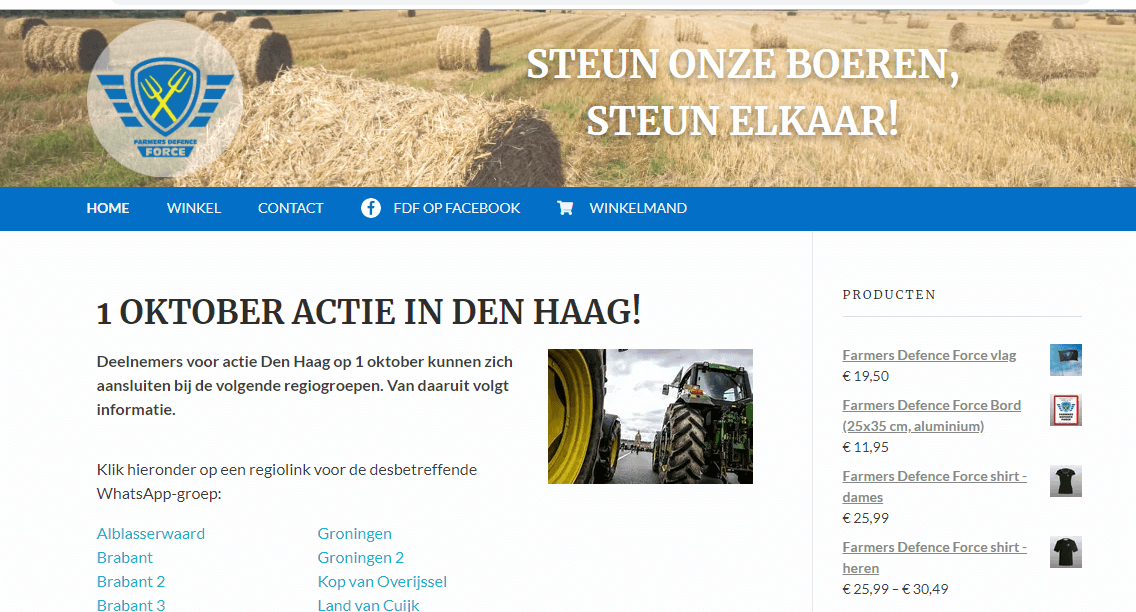The width and height of the screenshot is (1136, 612).
Task: Open the FDF op Facebook link
Action: point(456,208)
